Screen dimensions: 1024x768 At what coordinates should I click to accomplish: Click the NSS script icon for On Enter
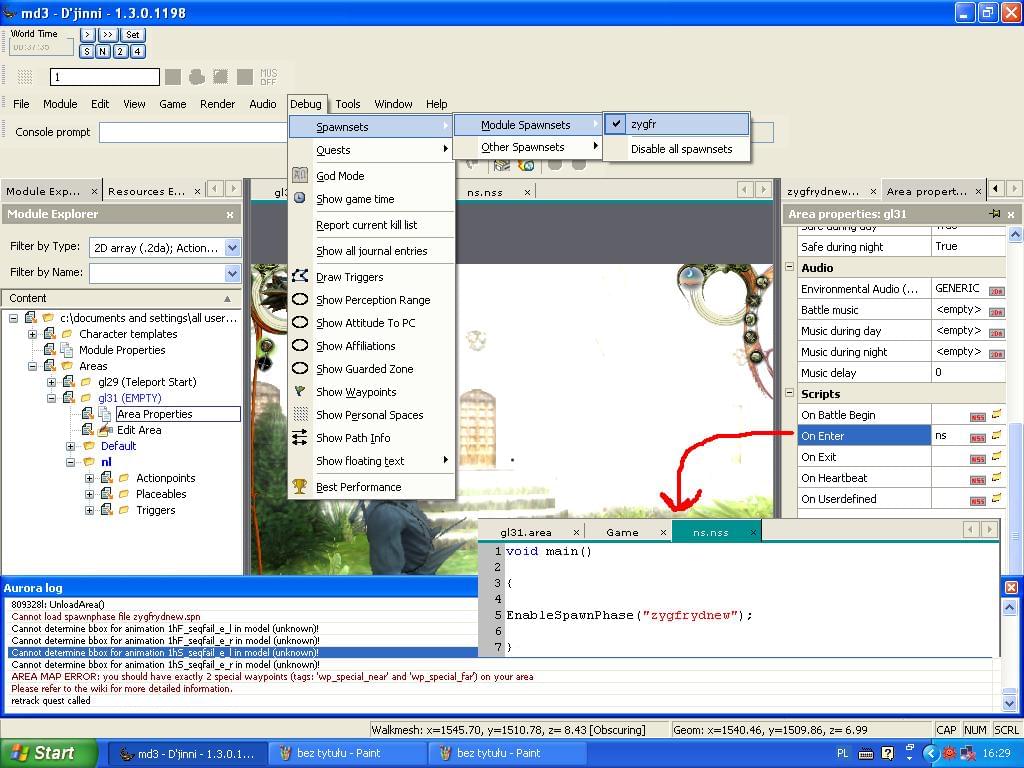977,436
